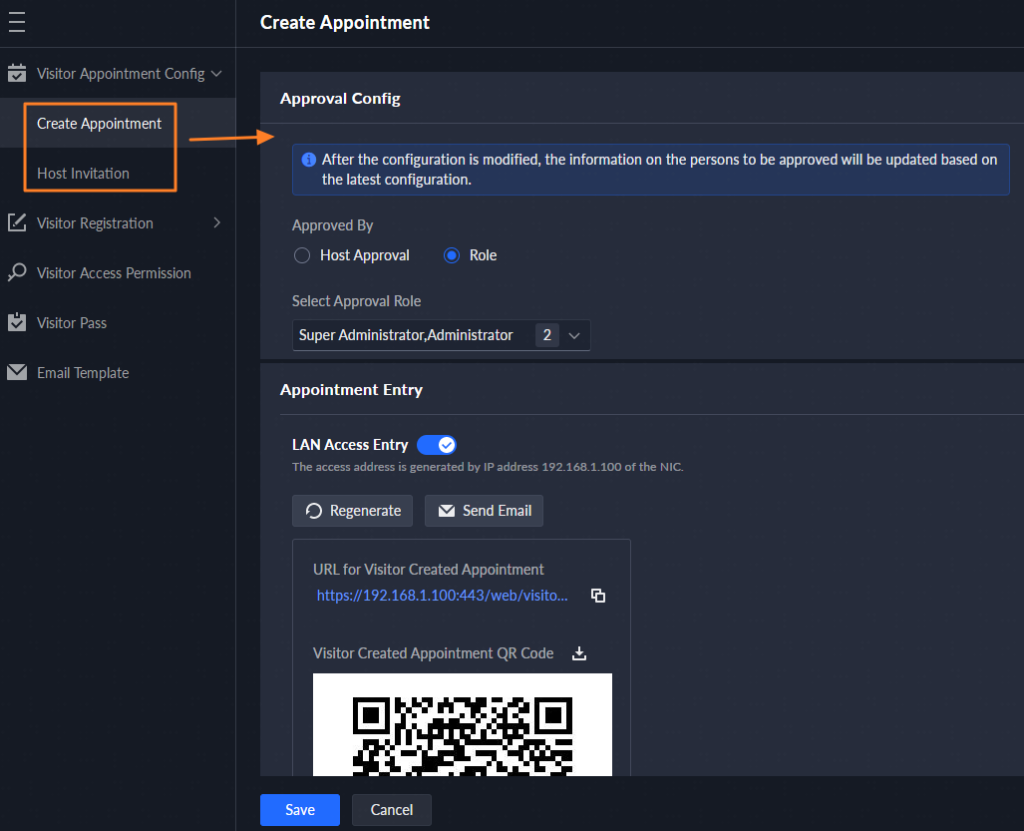Click the Visitor Pass badge icon
This screenshot has height=831, width=1024.
pyautogui.click(x=17, y=323)
